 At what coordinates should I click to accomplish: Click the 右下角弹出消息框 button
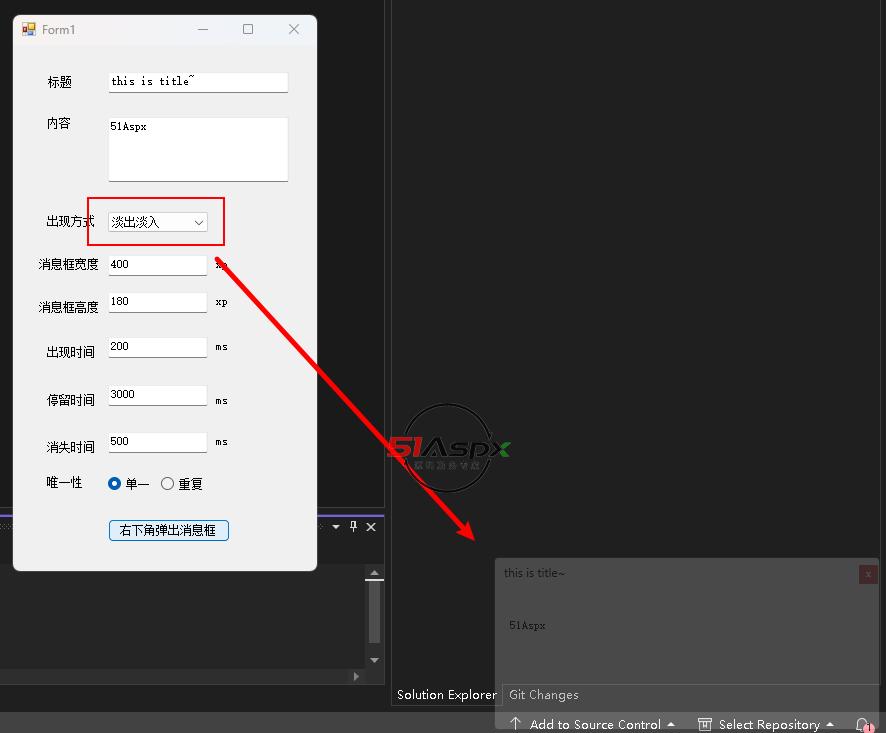pyautogui.click(x=168, y=530)
